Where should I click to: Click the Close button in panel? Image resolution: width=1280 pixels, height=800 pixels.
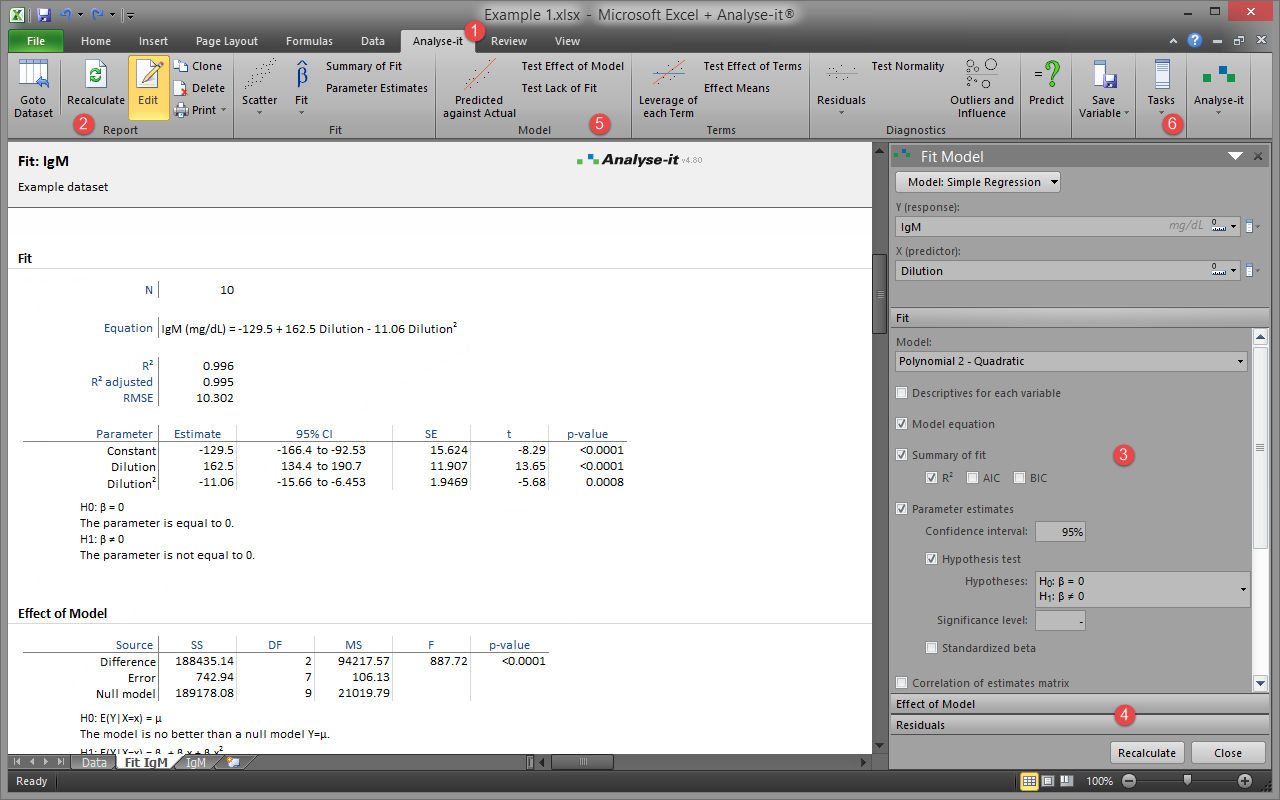[x=1228, y=753]
